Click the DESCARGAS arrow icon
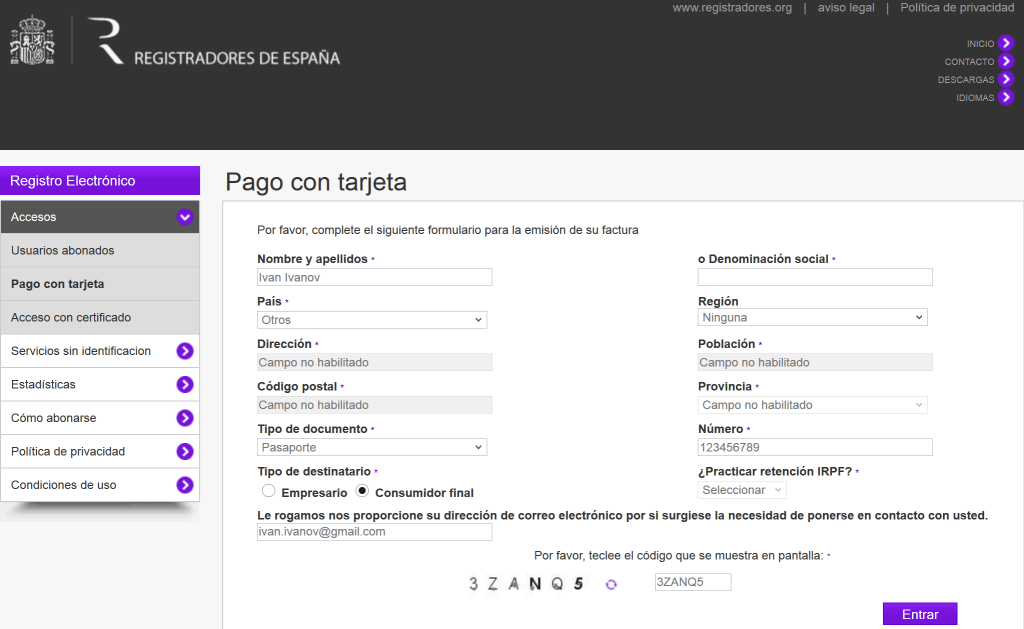1024x629 pixels. click(1006, 79)
